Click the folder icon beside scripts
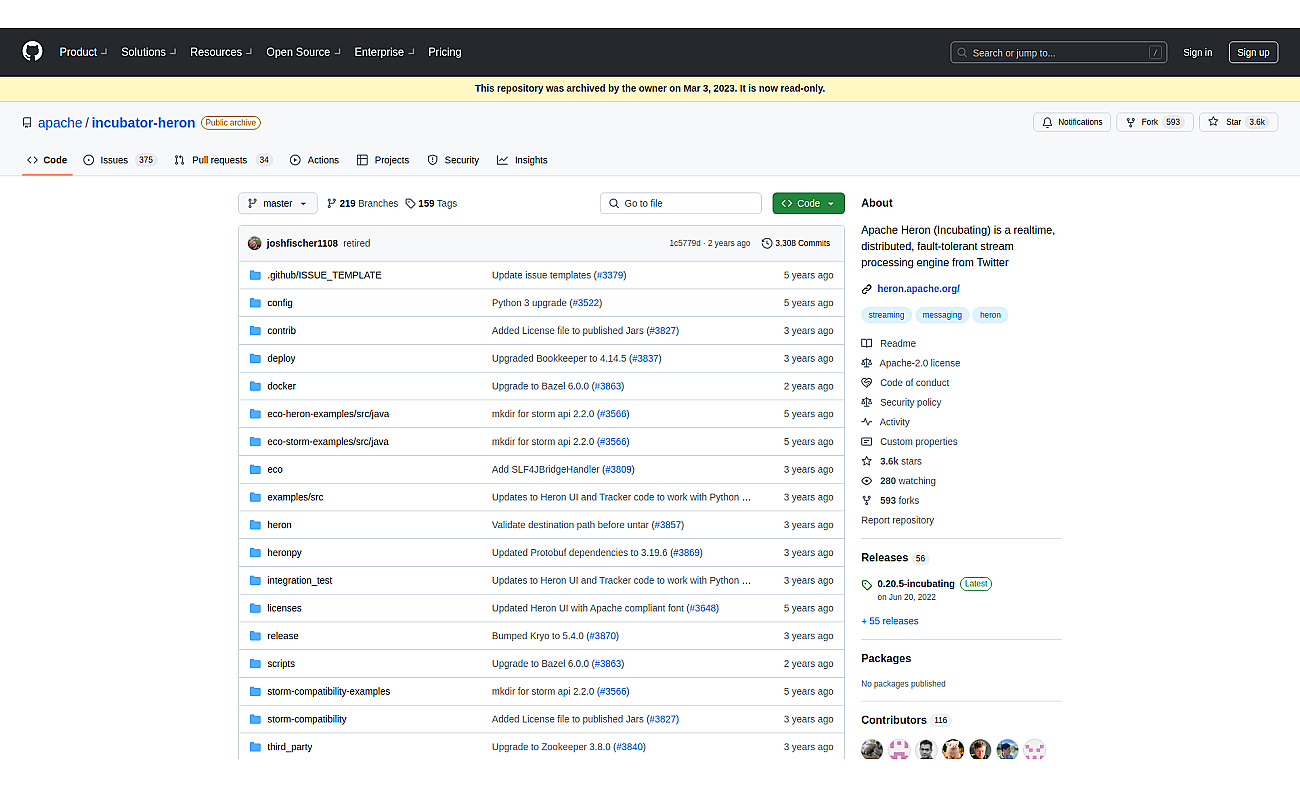The width and height of the screenshot is (1300, 788). click(x=255, y=664)
